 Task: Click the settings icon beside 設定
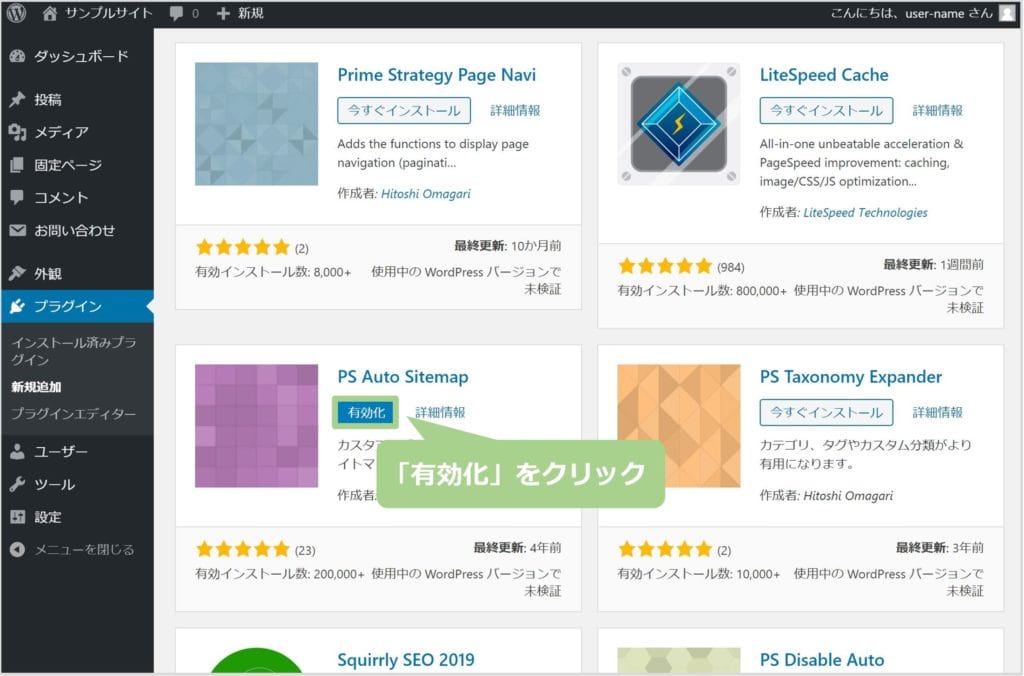pos(18,517)
